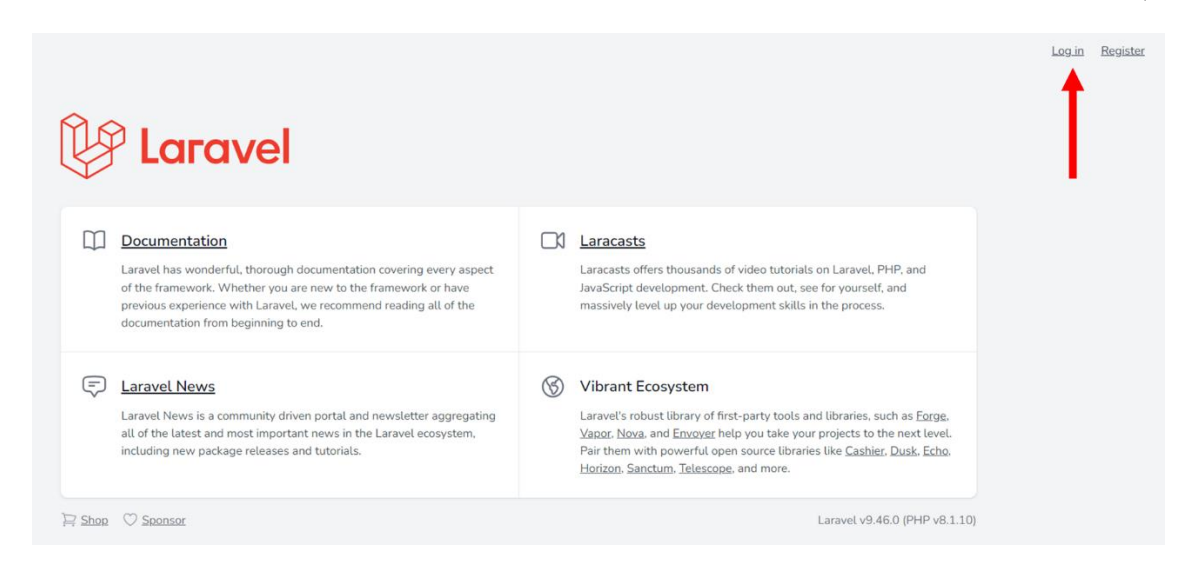1197x561 pixels.
Task: Follow the Forge link
Action: [x=931, y=416]
